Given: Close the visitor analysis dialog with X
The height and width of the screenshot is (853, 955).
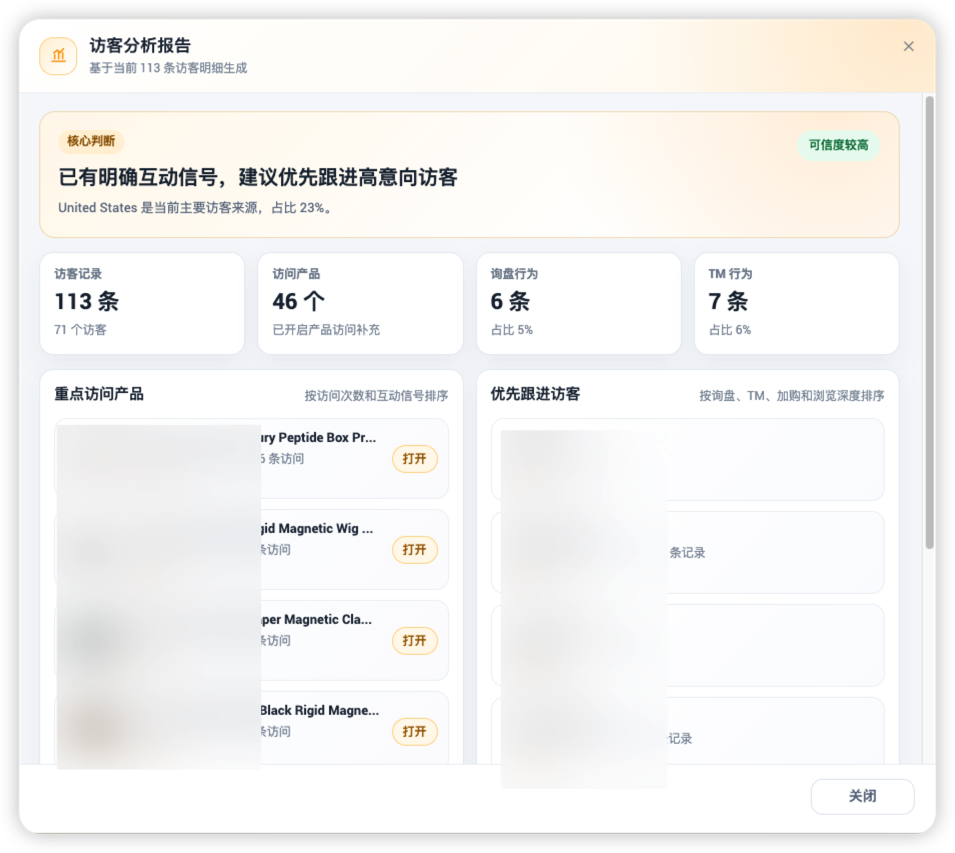Looking at the screenshot, I should [908, 46].
